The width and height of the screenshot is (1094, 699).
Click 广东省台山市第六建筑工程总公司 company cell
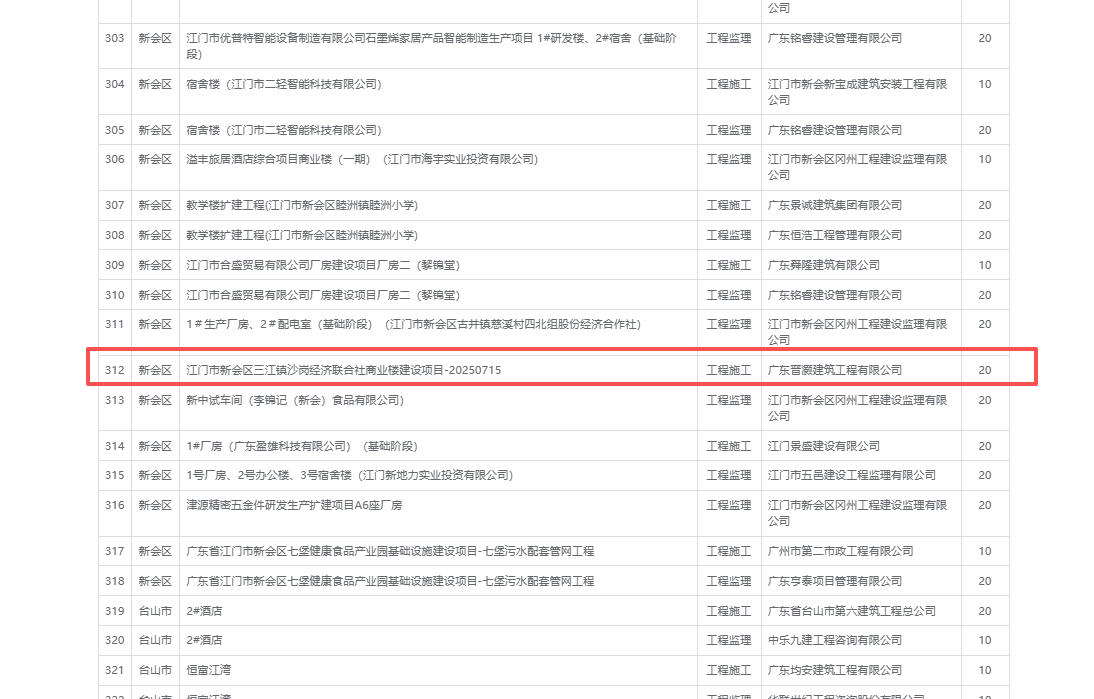851,611
